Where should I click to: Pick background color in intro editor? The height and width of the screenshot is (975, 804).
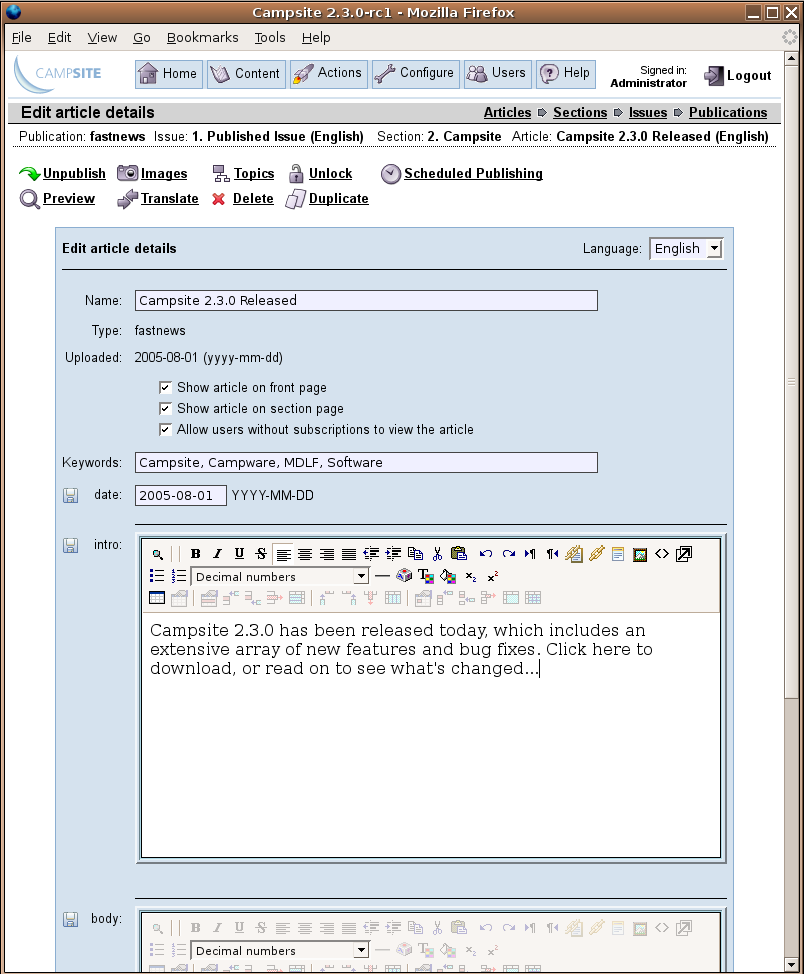point(448,576)
